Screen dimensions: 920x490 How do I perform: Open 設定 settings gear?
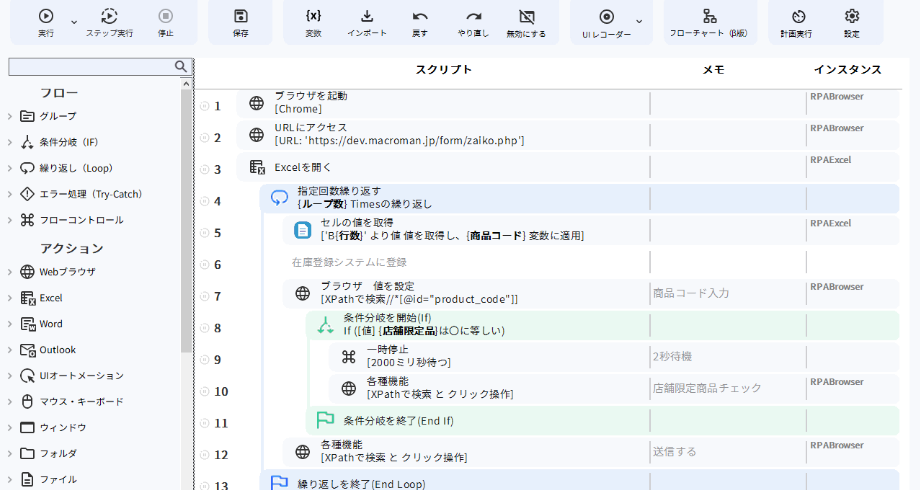(x=851, y=16)
